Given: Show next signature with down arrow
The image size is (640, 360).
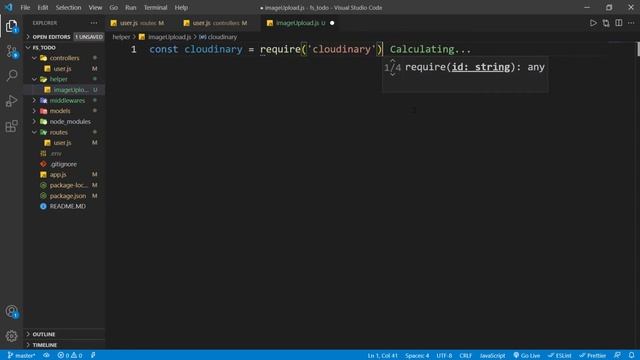Looking at the screenshot, I should [x=393, y=74].
